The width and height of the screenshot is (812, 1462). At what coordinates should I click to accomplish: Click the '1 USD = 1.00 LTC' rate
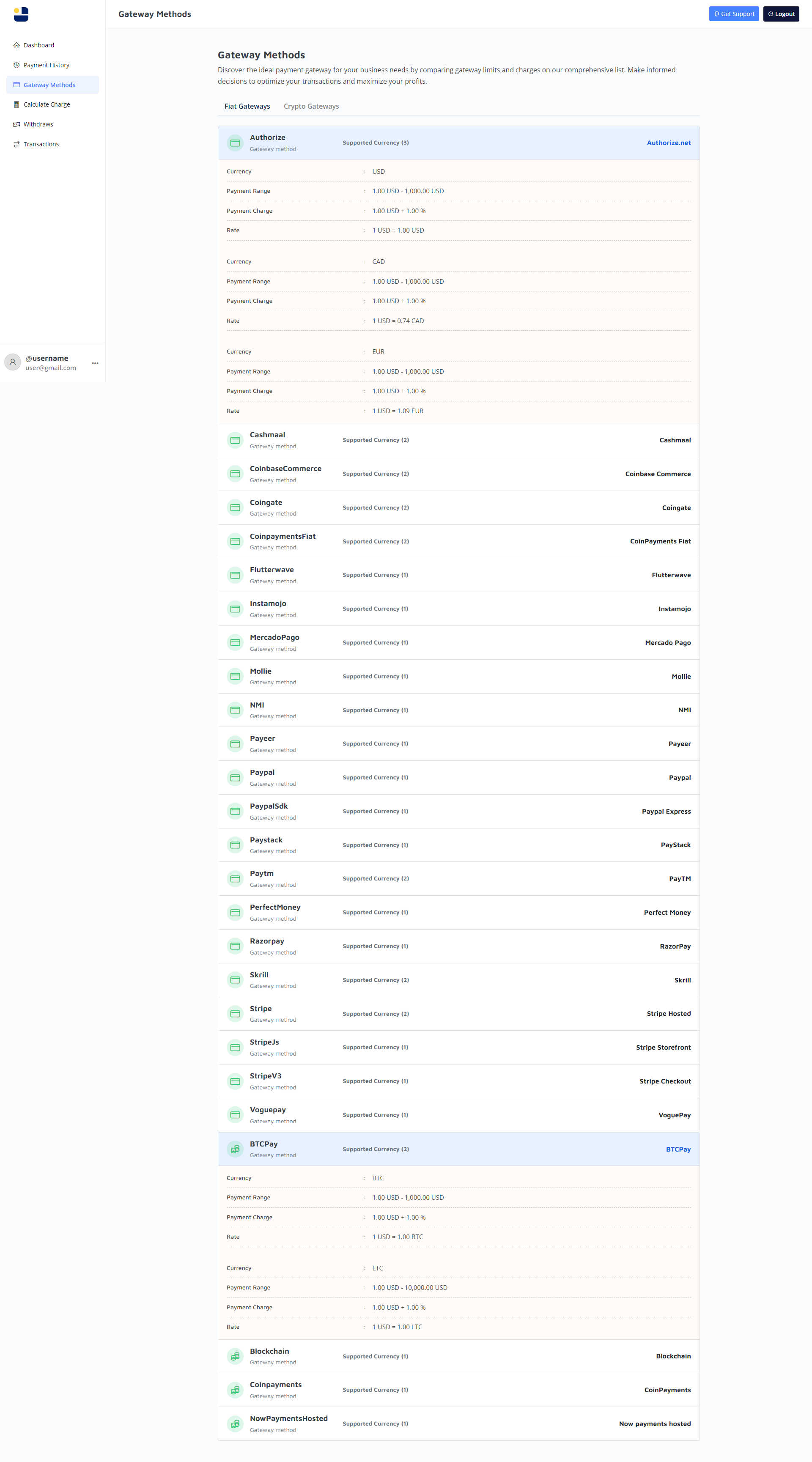397,1327
